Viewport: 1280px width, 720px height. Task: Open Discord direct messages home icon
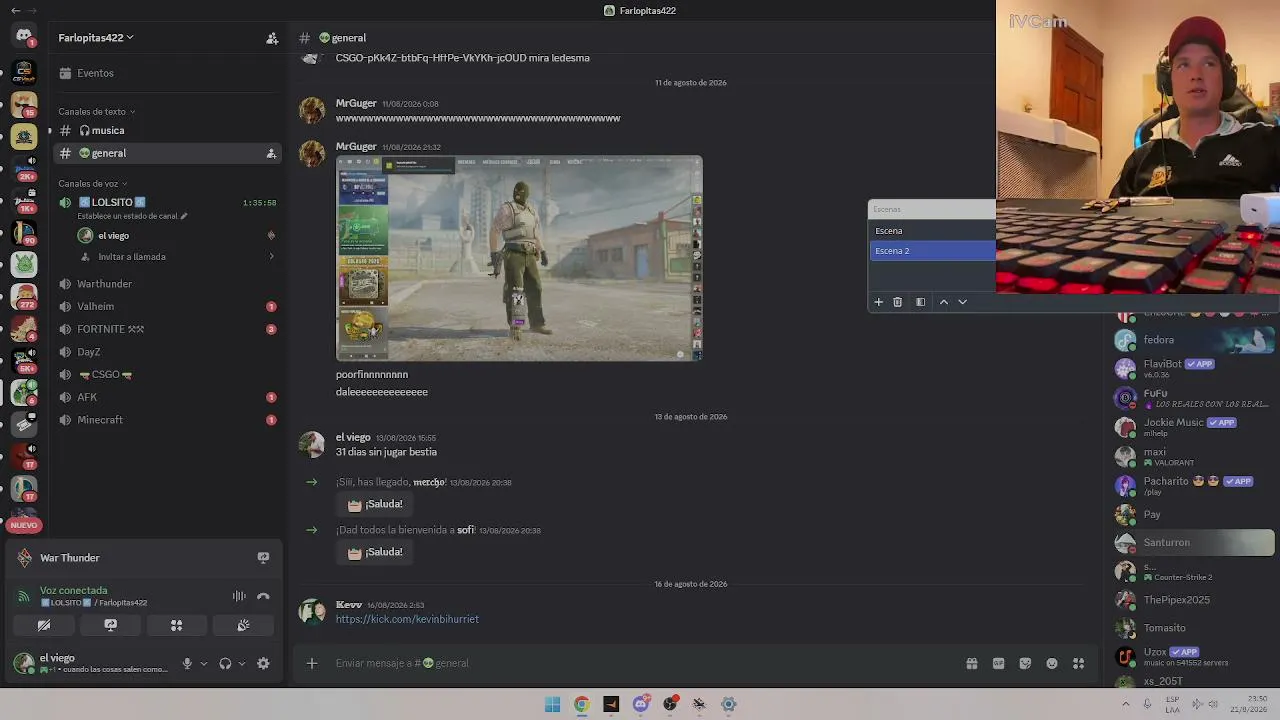tap(24, 36)
